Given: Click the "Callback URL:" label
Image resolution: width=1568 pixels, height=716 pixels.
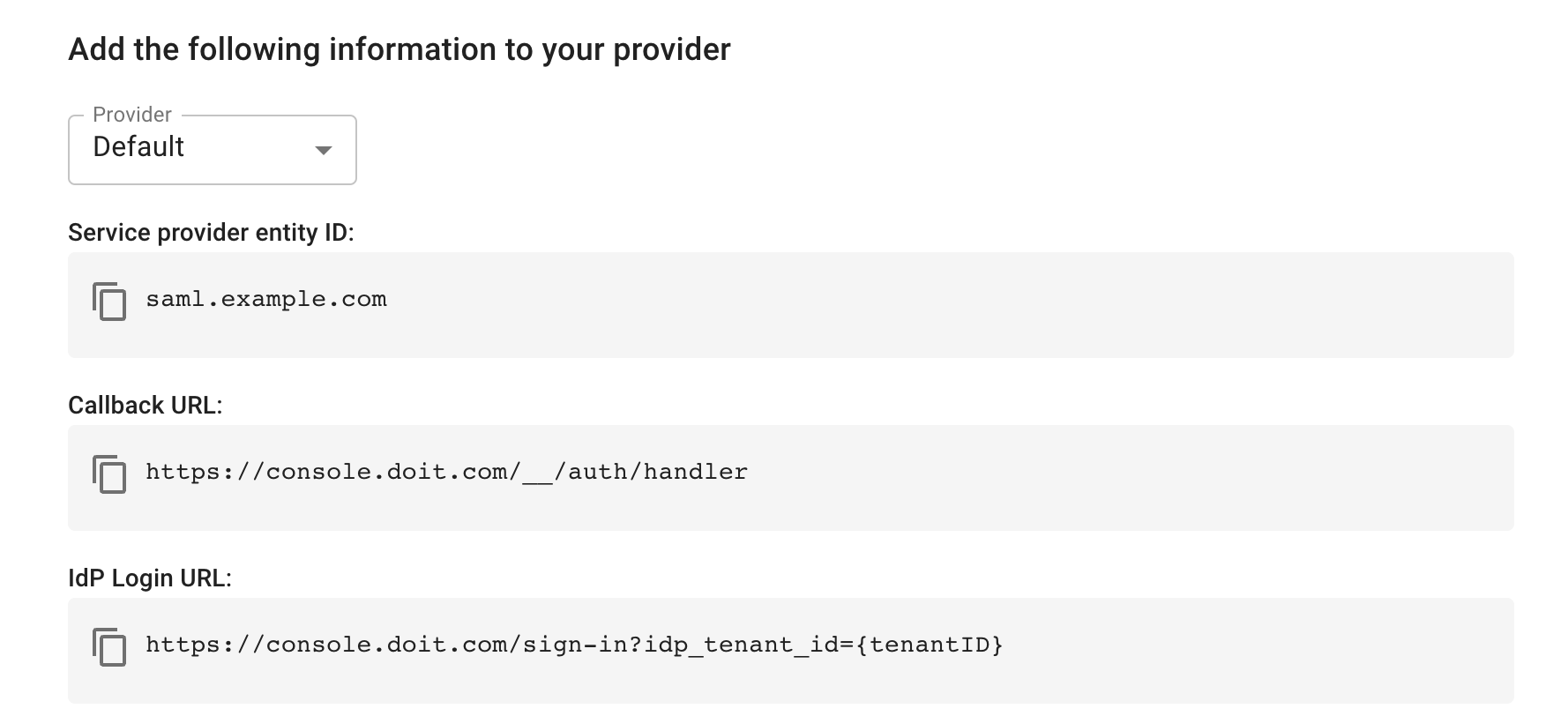Looking at the screenshot, I should [x=146, y=406].
